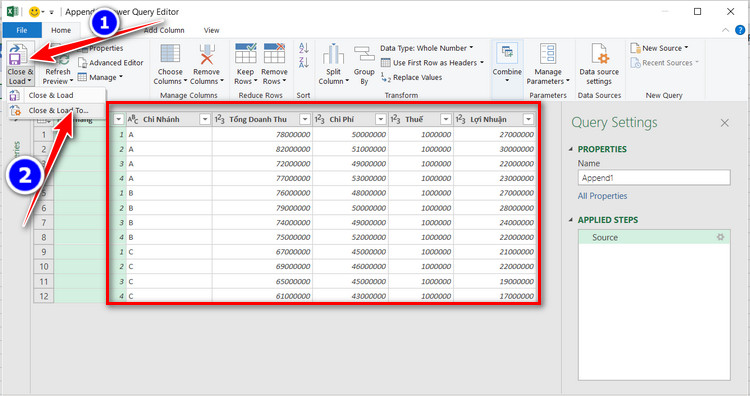The width and height of the screenshot is (750, 396).
Task: Open Tổng Doanh Thu column filter dropdown
Action: tap(305, 119)
